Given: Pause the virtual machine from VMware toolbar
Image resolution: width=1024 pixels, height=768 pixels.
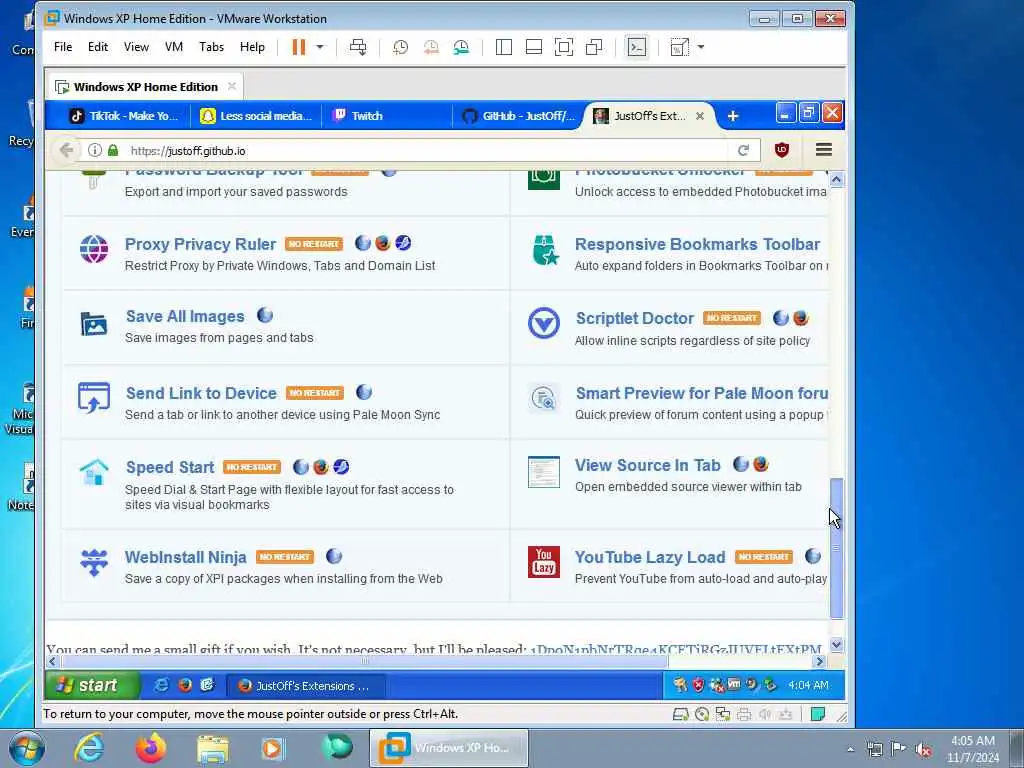Looking at the screenshot, I should pyautogui.click(x=298, y=47).
